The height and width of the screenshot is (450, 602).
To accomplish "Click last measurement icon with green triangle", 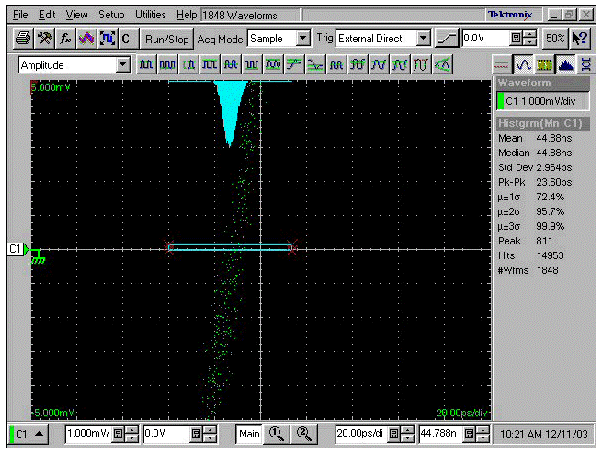I will (x=442, y=65).
